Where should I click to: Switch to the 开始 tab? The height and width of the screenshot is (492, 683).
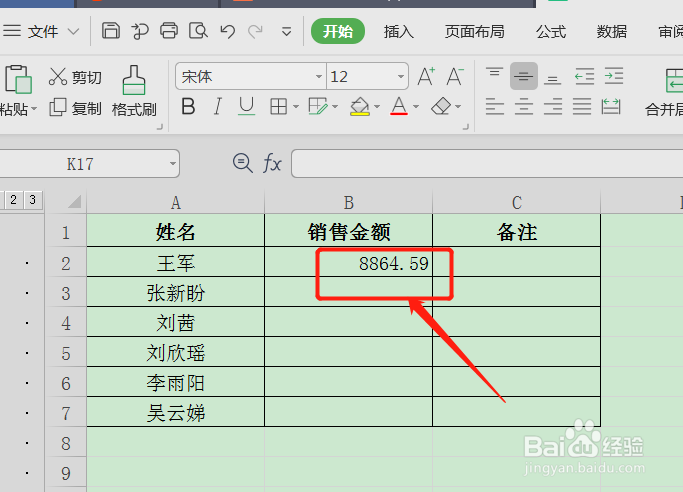coord(338,31)
